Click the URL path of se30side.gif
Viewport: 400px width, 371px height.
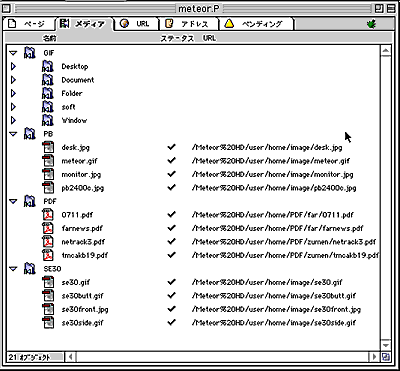click(x=274, y=323)
